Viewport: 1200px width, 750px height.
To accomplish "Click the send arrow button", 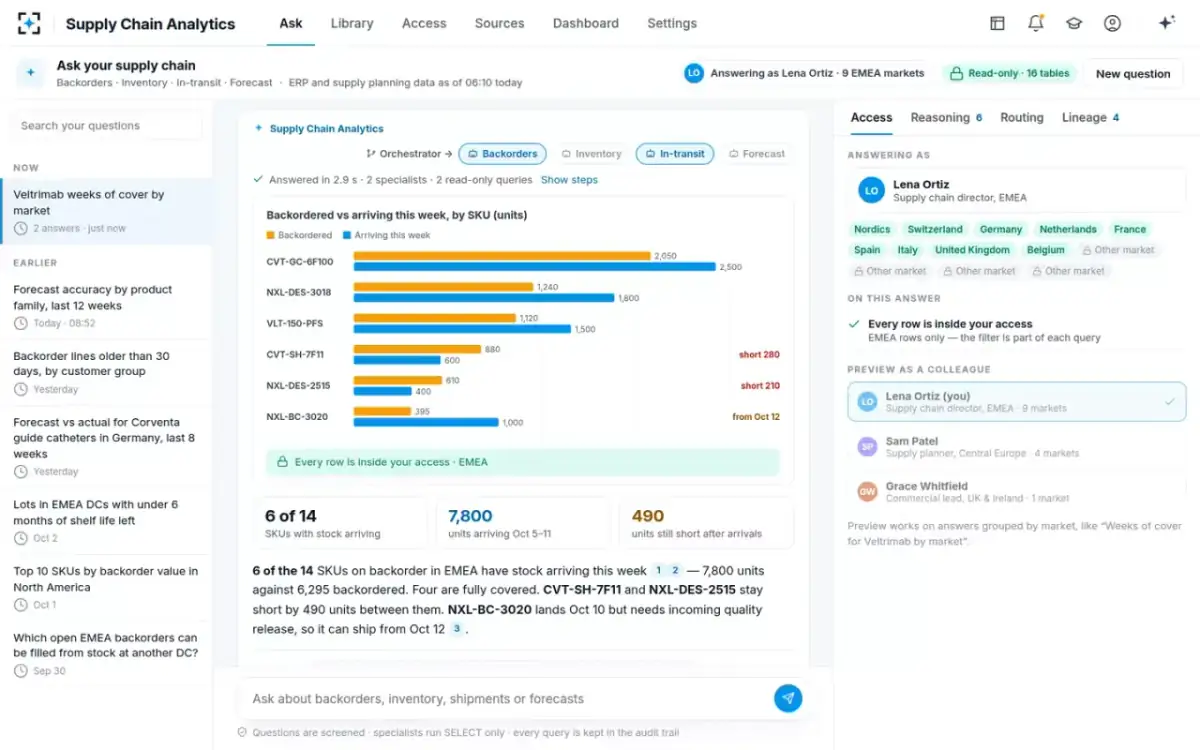I will tap(788, 698).
